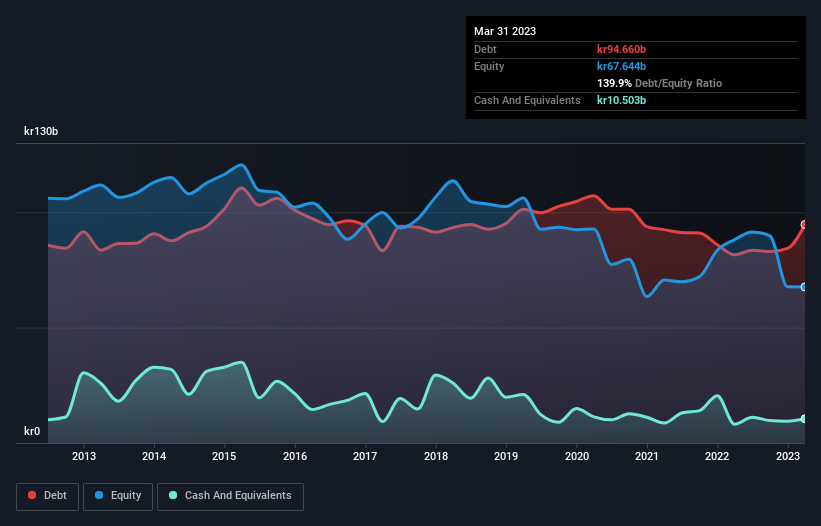
Task: Click the kr130b y-axis label
Action: pos(41,131)
